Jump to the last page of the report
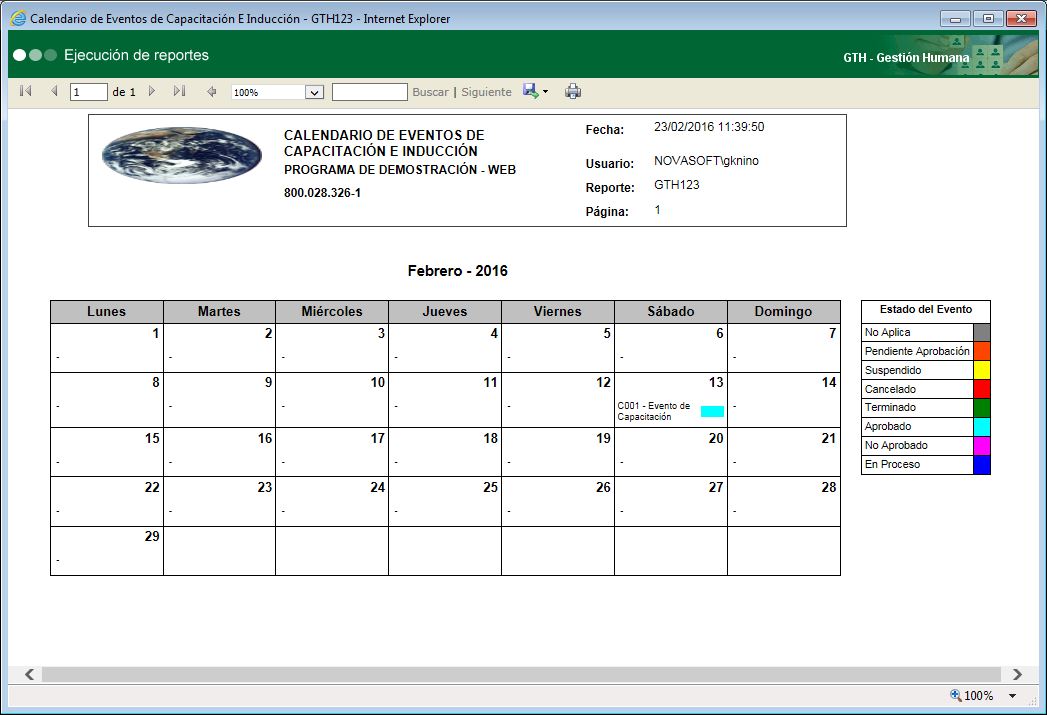1047x715 pixels. pos(178,91)
